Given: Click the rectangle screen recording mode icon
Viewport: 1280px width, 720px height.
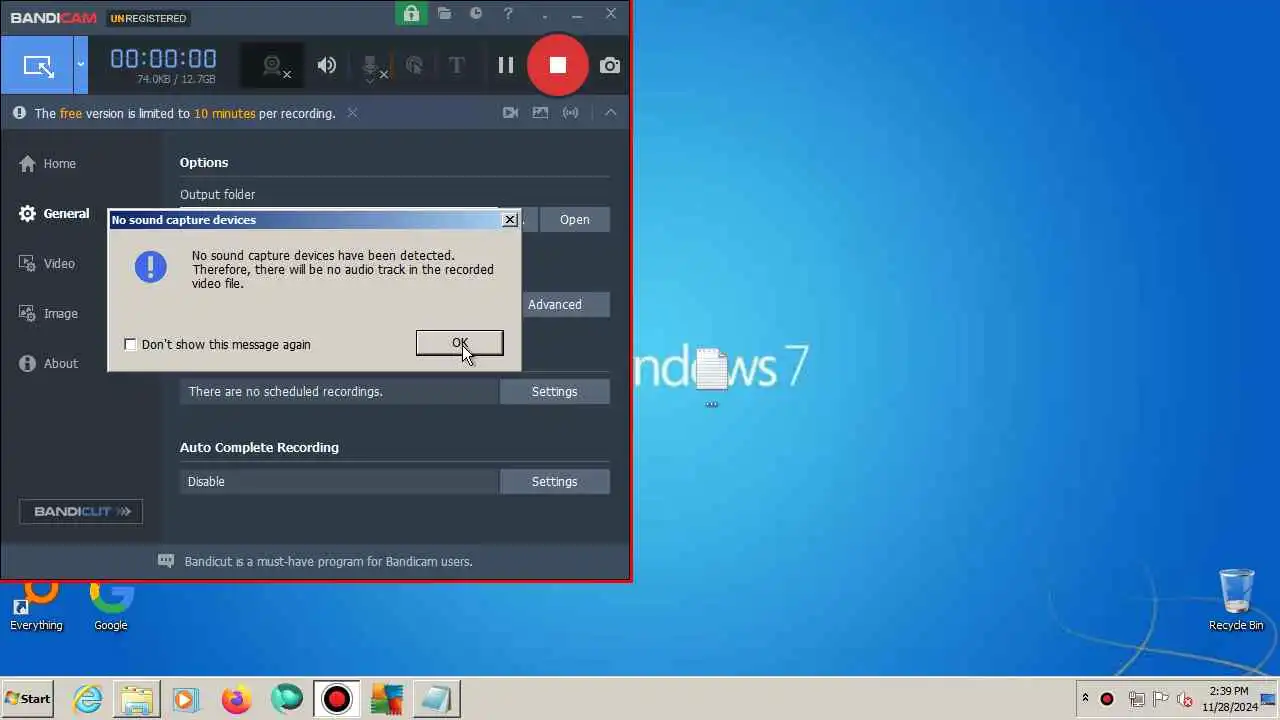Looking at the screenshot, I should 38,66.
